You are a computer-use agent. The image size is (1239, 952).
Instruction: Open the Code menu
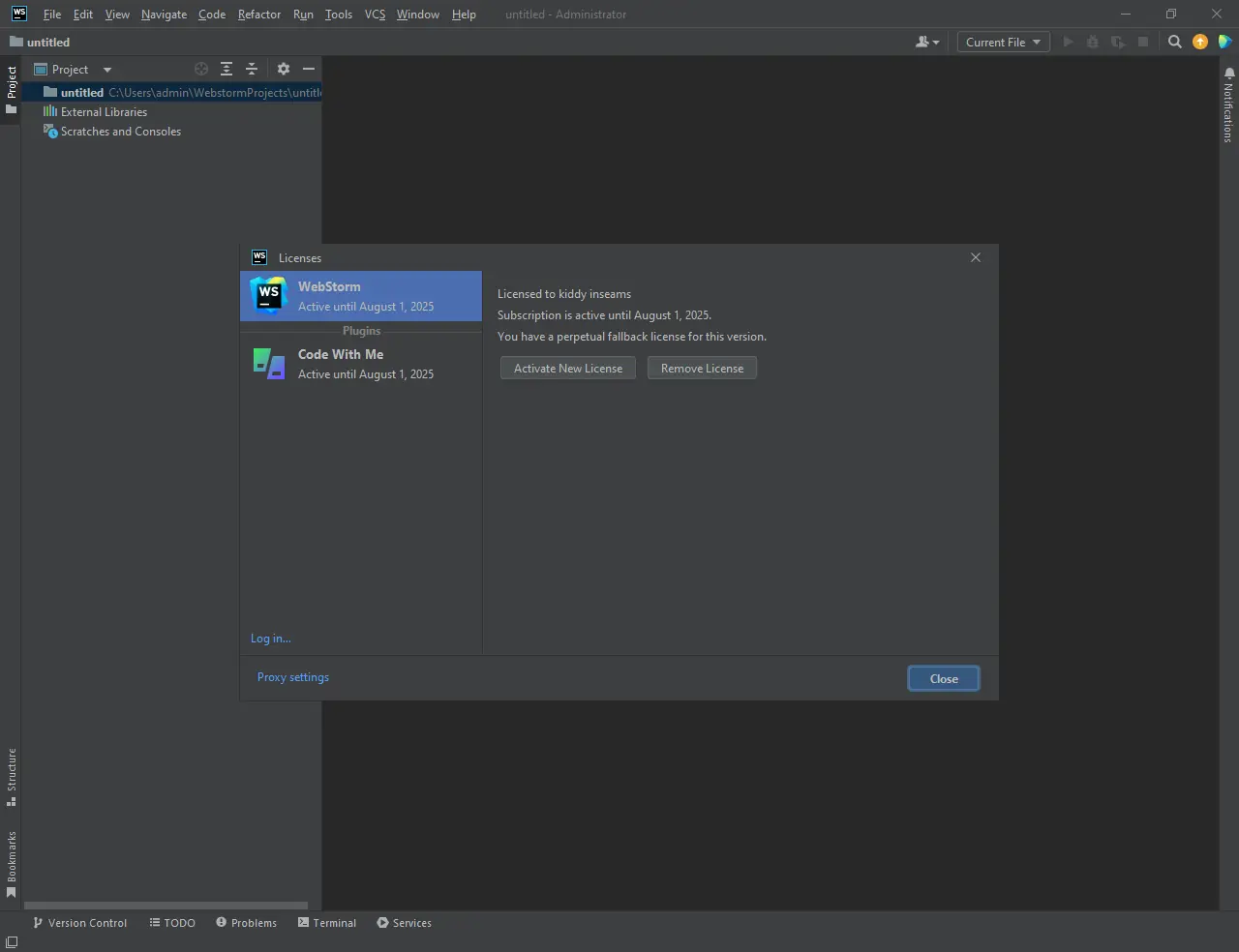(x=212, y=15)
